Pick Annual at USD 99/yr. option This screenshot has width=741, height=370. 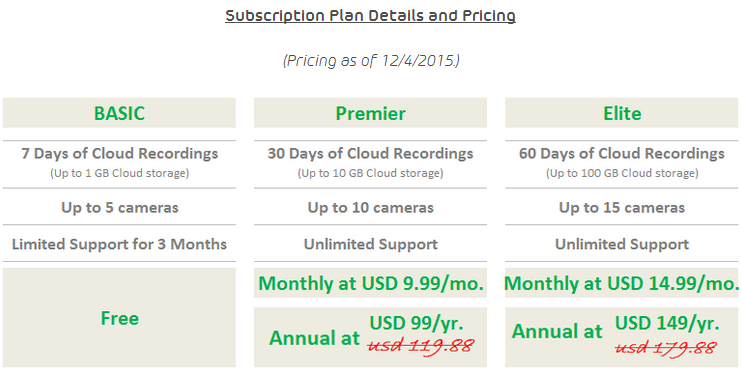370,337
